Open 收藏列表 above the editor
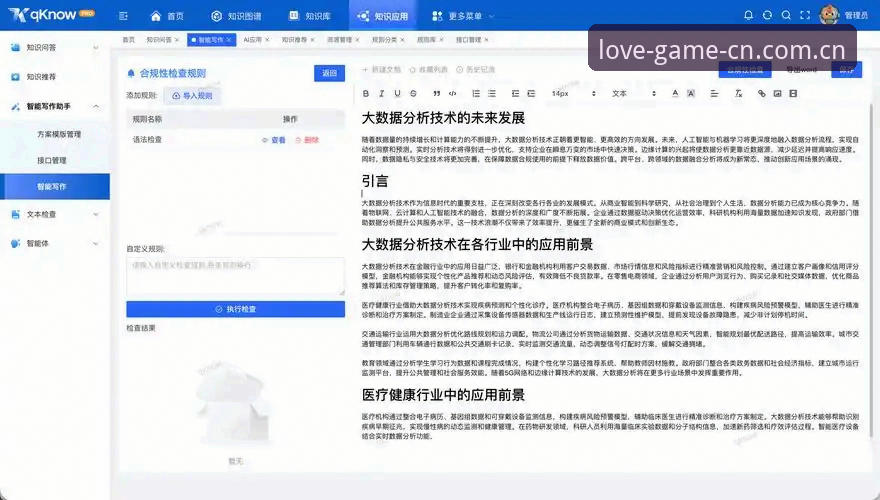880x500 pixels. [x=428, y=70]
